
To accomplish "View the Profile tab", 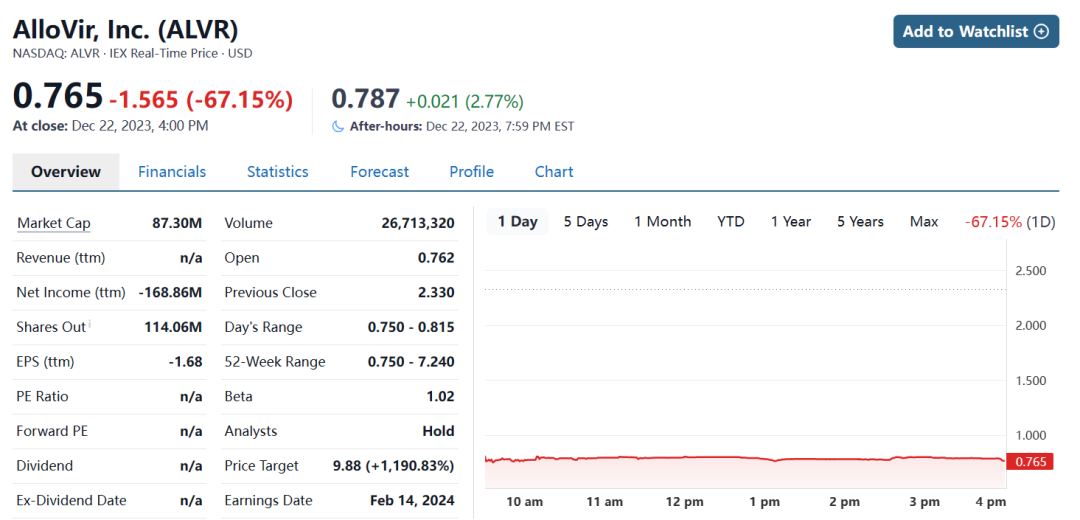I will tap(471, 172).
